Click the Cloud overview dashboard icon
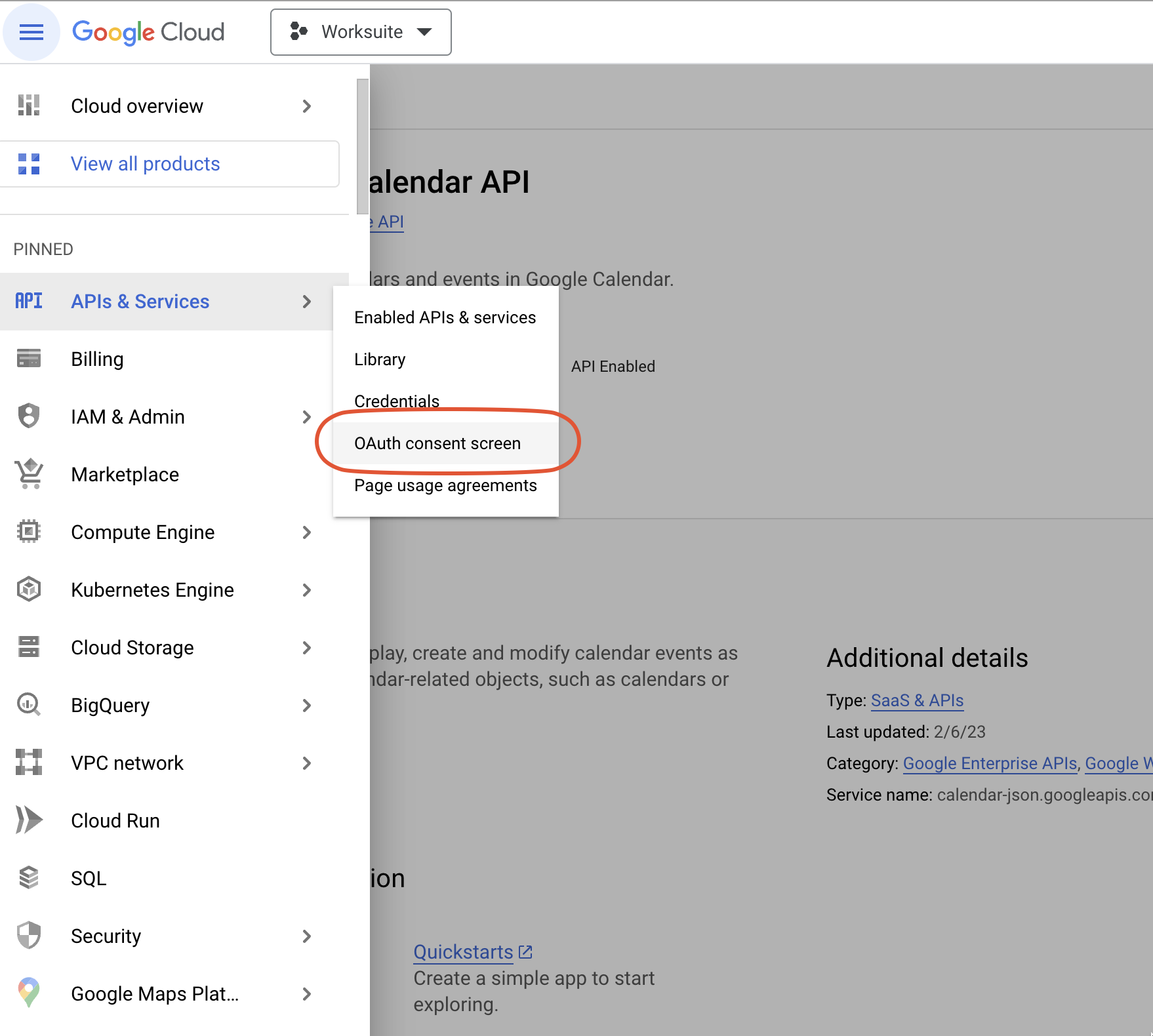The width and height of the screenshot is (1153, 1036). pyautogui.click(x=29, y=106)
